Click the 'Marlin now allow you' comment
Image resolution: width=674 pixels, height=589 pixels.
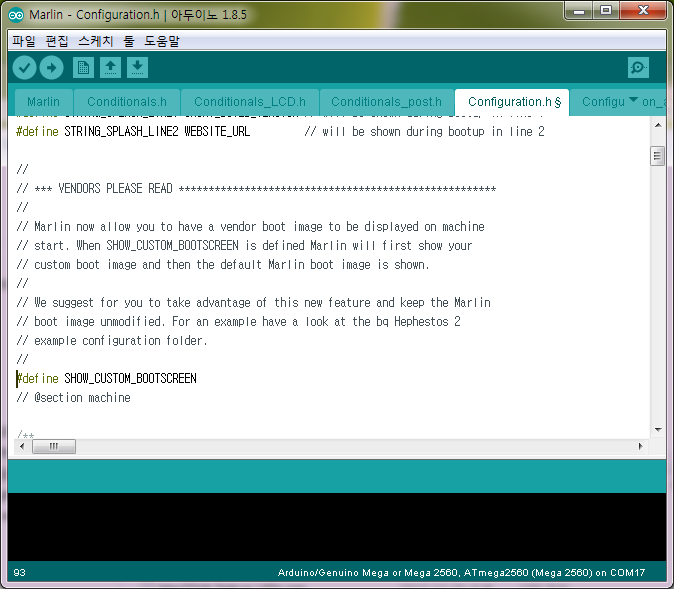click(x=250, y=227)
